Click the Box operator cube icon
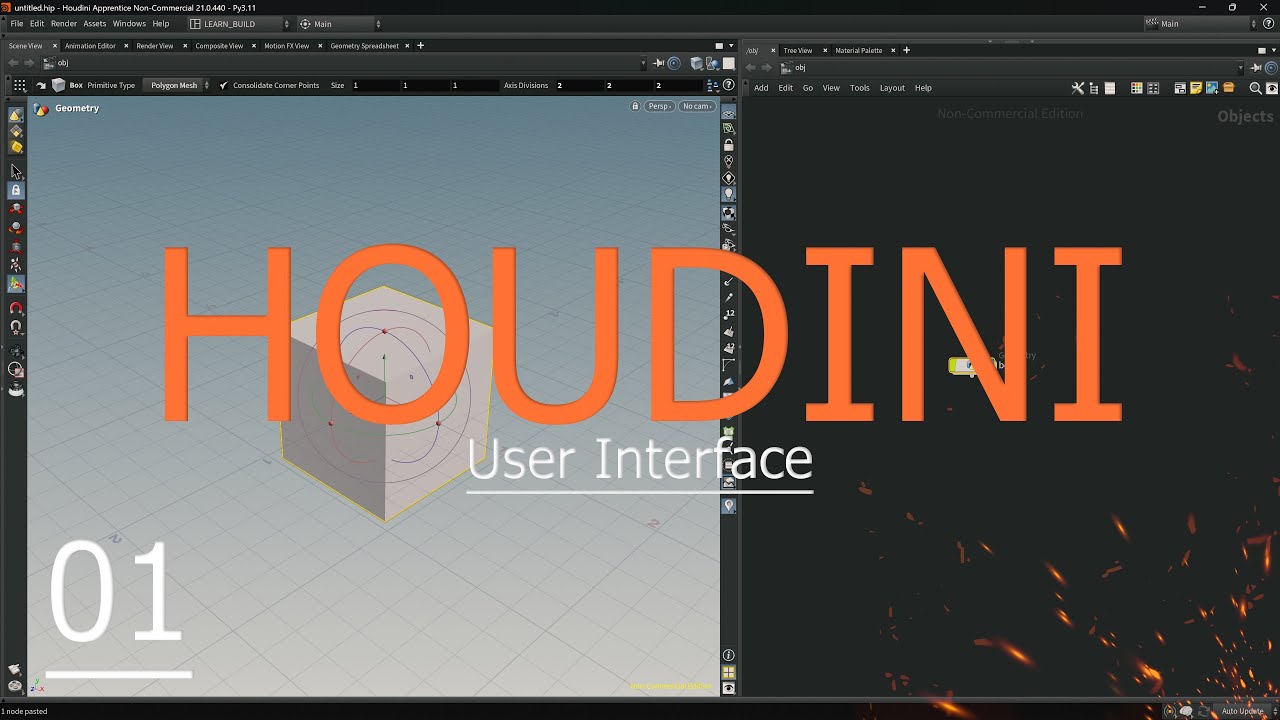This screenshot has width=1280, height=720. pyautogui.click(x=59, y=85)
